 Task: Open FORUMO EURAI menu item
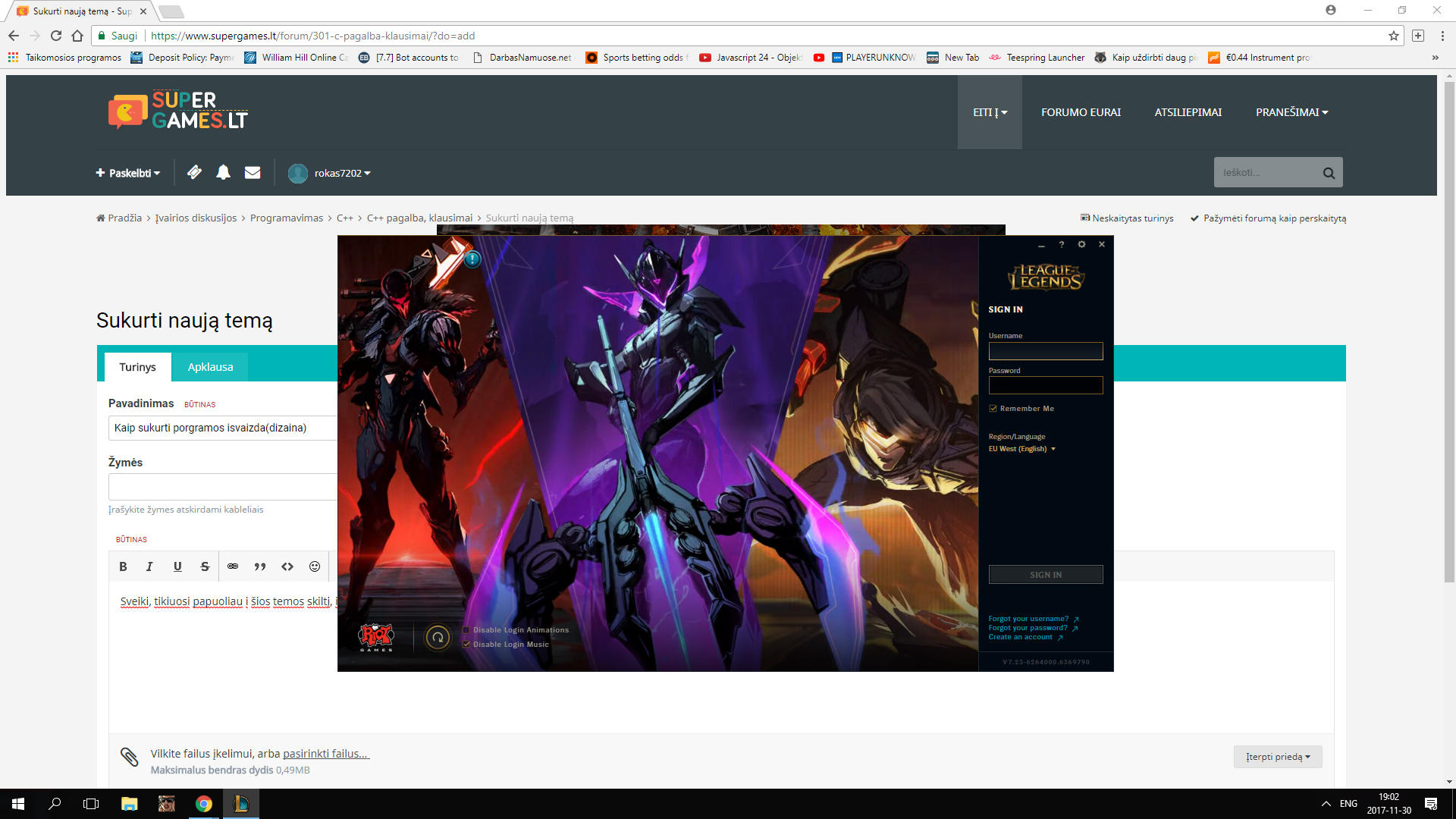[1081, 112]
